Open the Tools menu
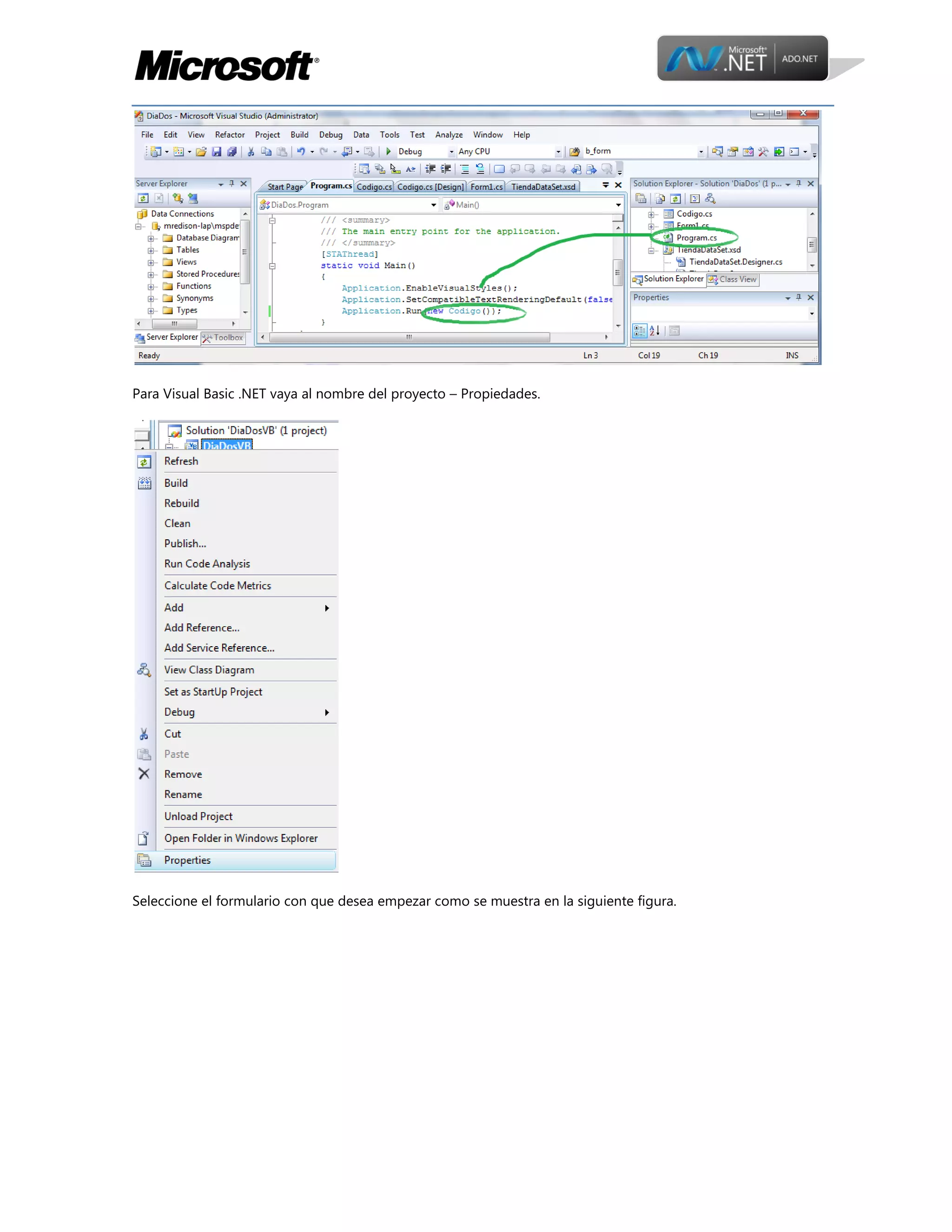The image size is (952, 1232). 390,135
